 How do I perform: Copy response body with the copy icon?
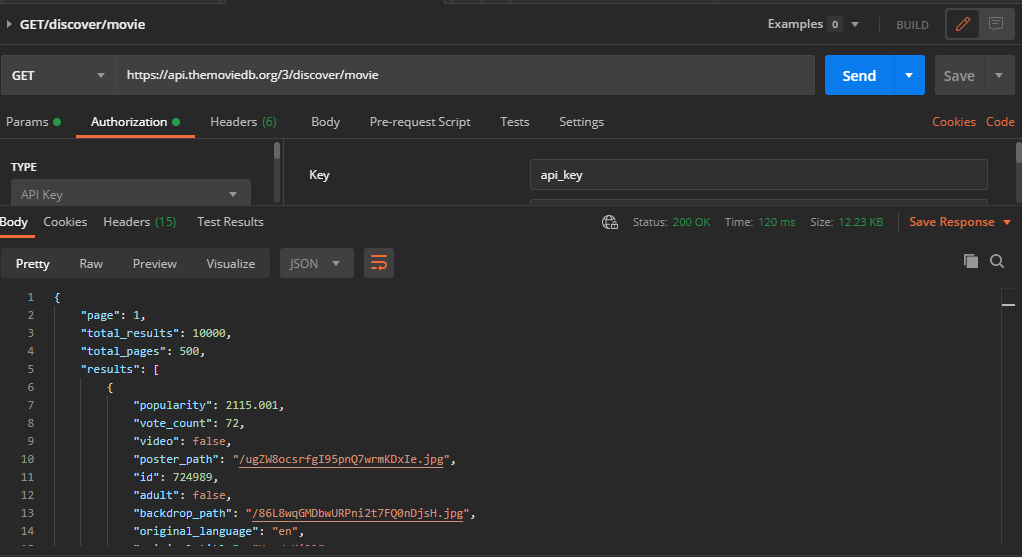coord(971,261)
